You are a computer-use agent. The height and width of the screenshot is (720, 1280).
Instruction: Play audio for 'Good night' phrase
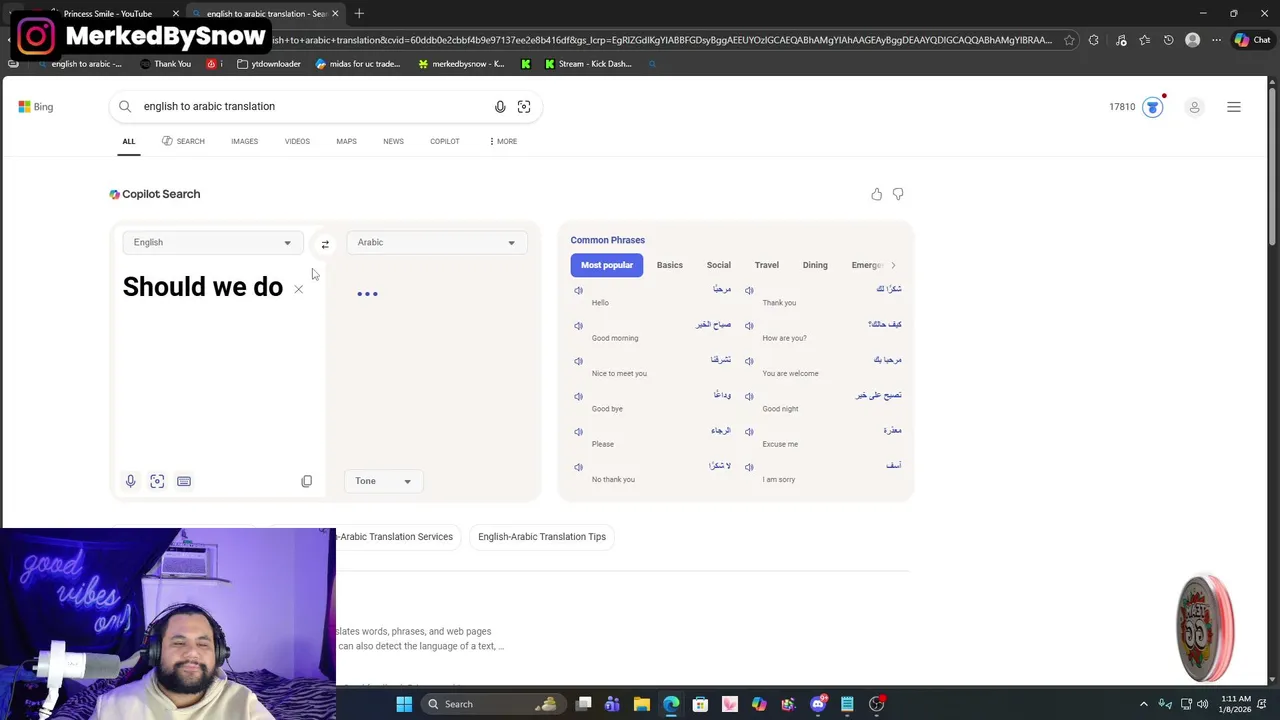(749, 396)
